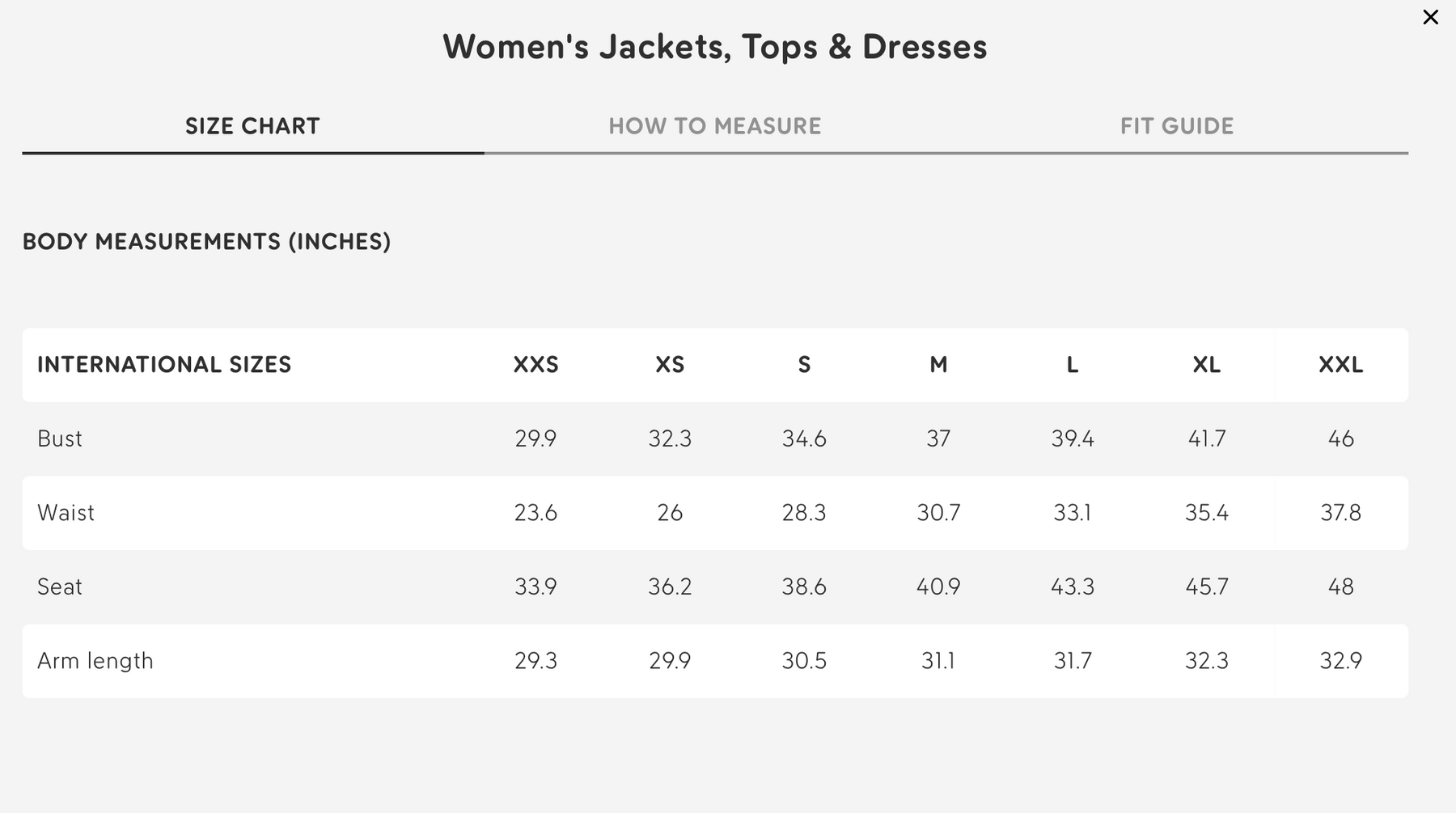
Task: Click the S size column header
Action: click(804, 365)
